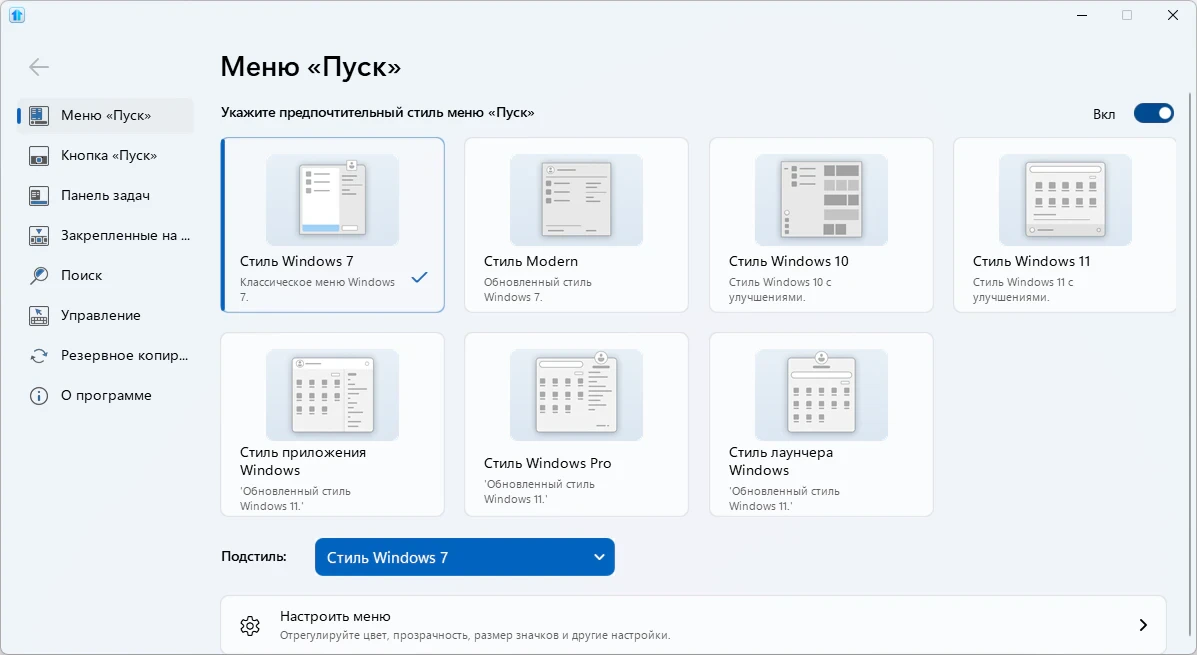Open the Кнопка «Пуск» section
The image size is (1197, 655).
pyautogui.click(x=106, y=156)
